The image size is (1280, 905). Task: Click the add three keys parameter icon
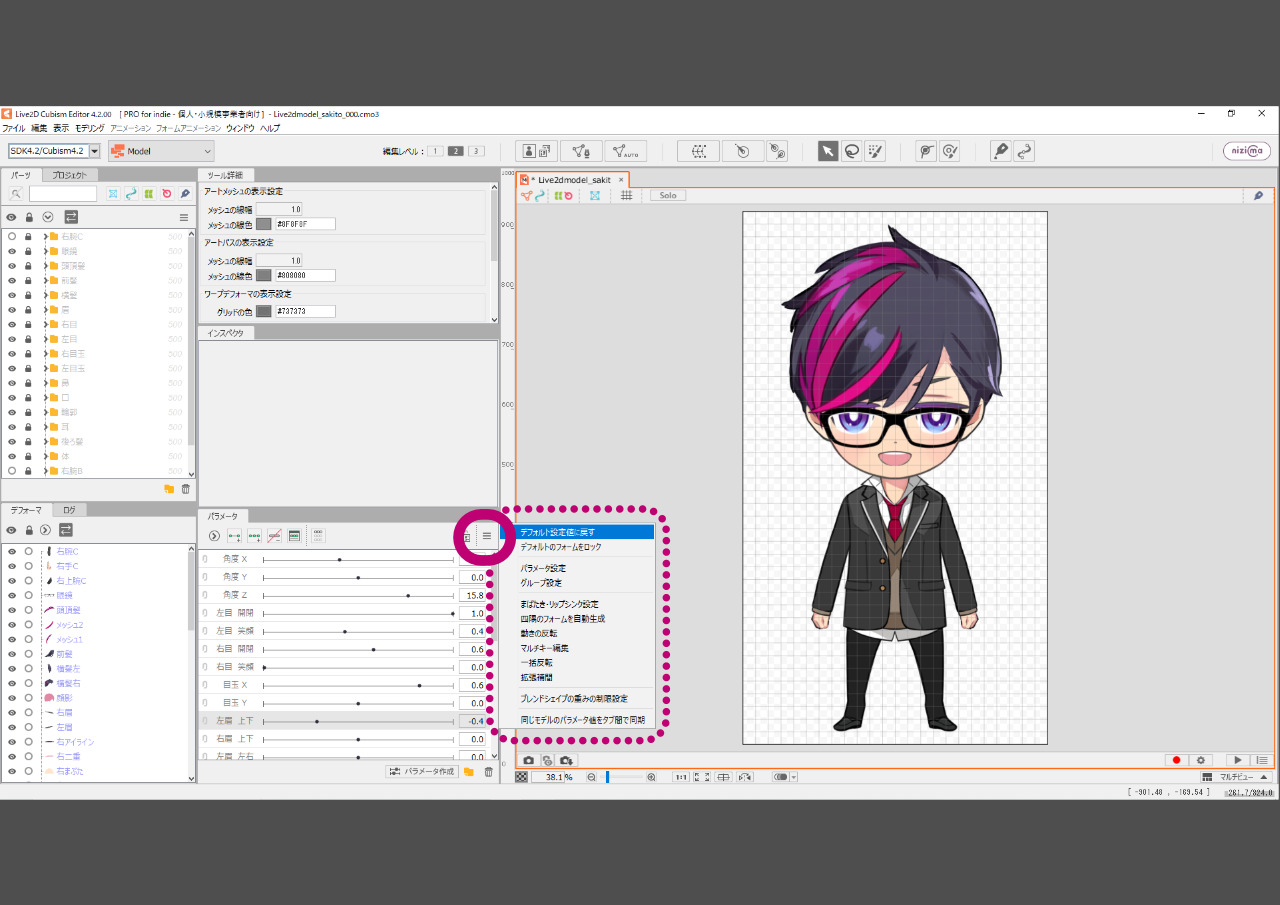click(x=255, y=536)
